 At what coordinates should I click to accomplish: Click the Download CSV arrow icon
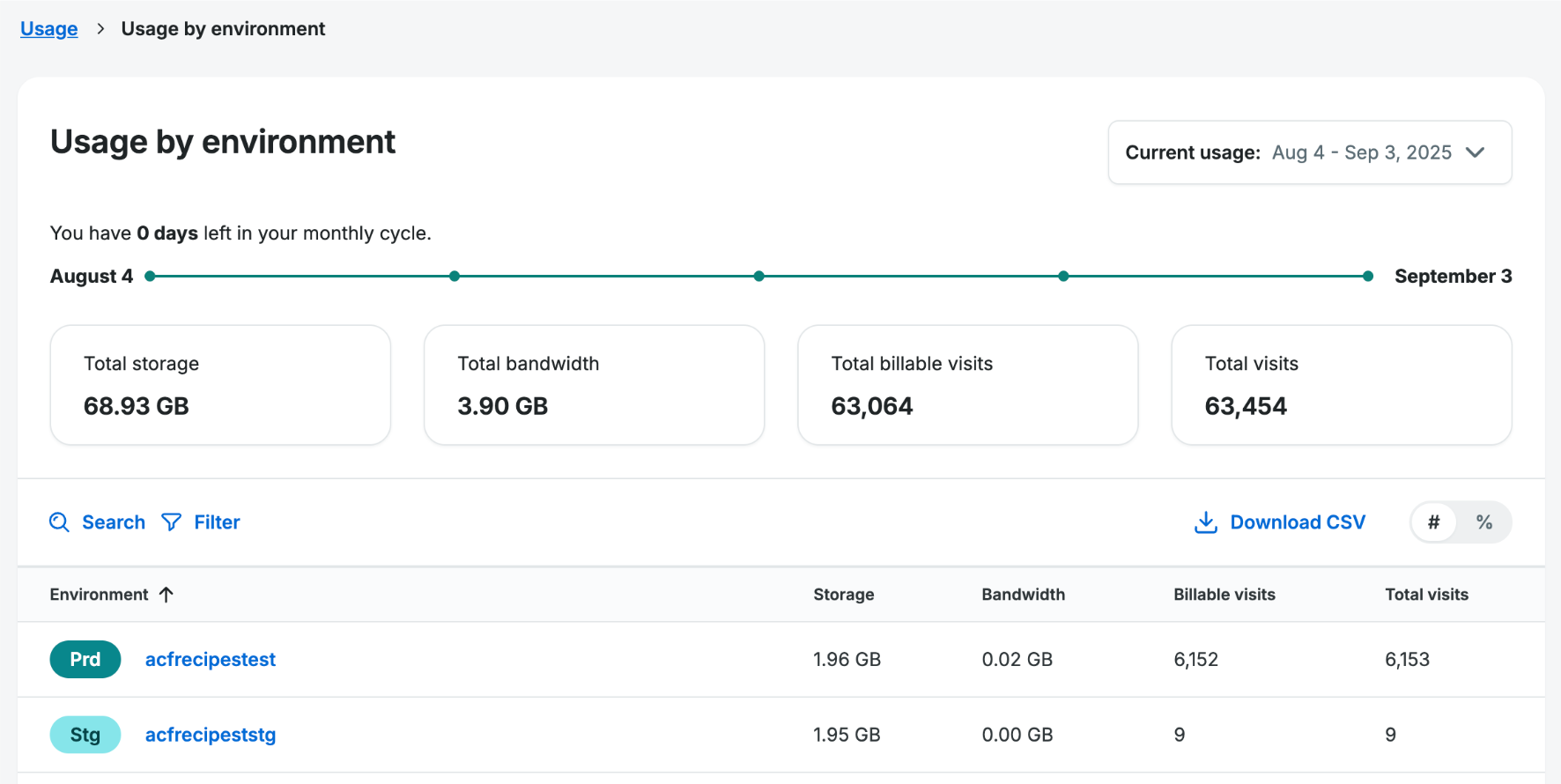pyautogui.click(x=1205, y=522)
